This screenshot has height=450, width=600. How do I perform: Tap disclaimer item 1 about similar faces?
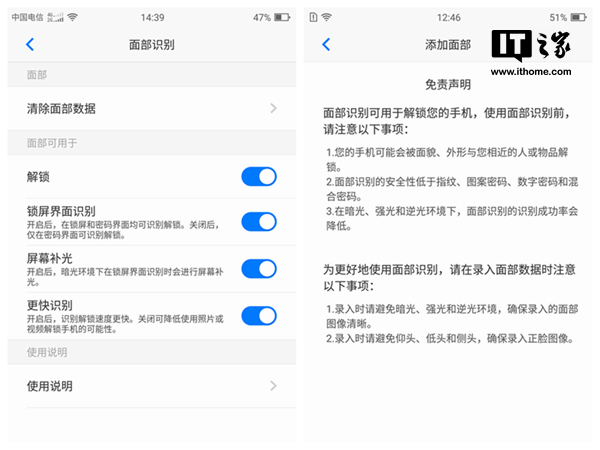447,160
